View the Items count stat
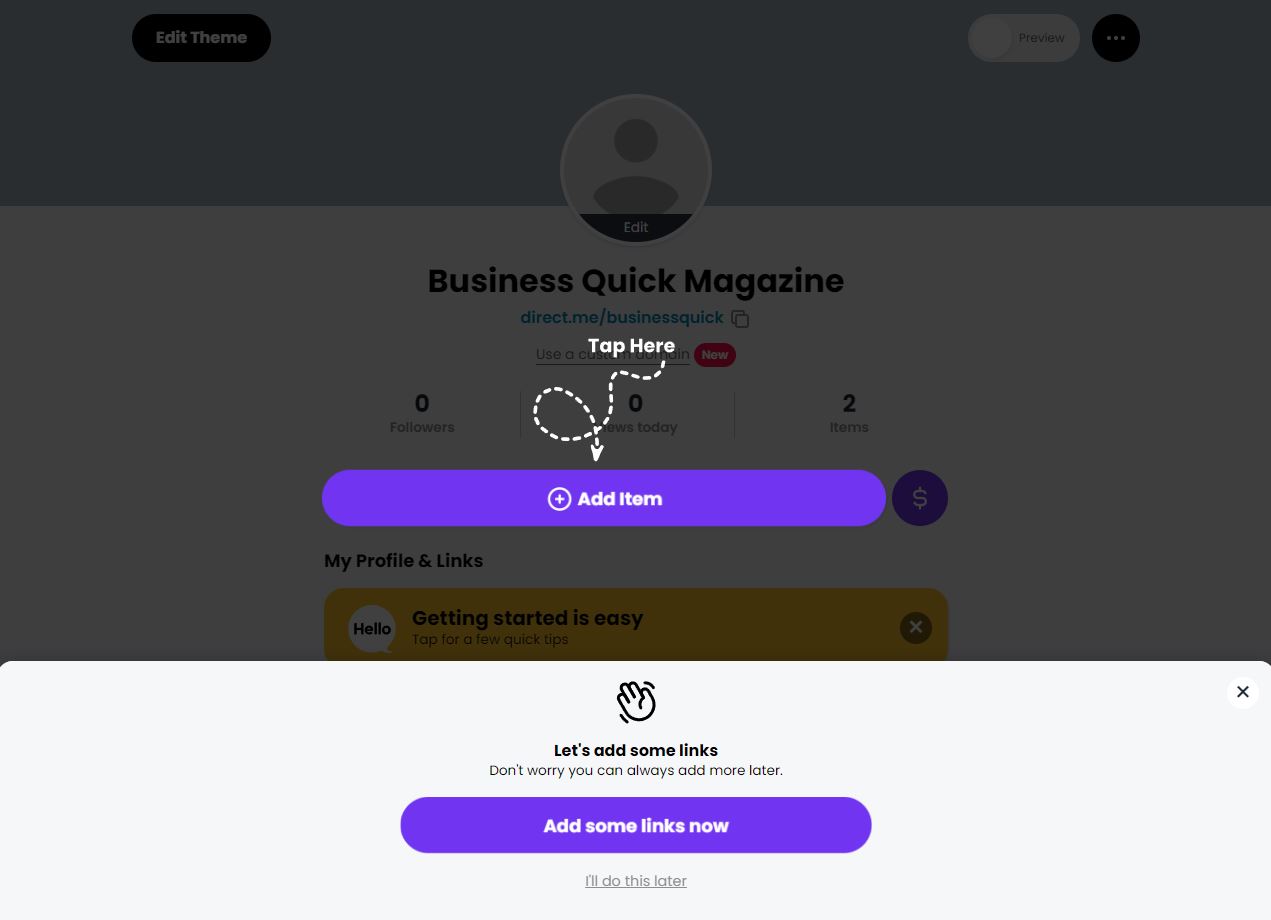 click(x=849, y=414)
